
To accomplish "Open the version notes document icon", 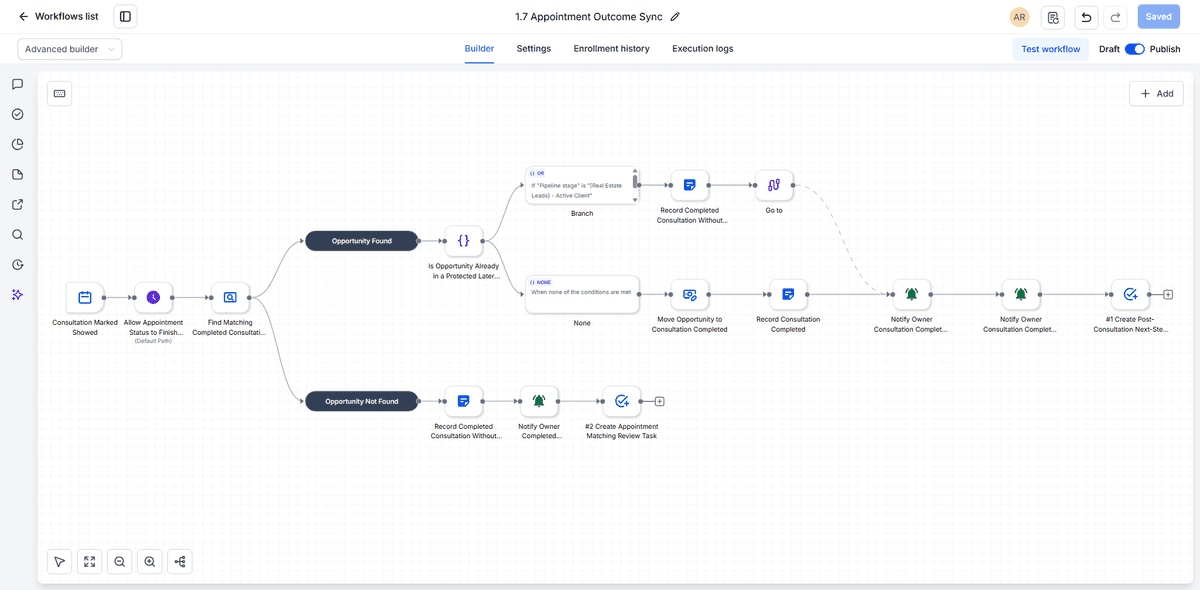I will pos(1053,17).
